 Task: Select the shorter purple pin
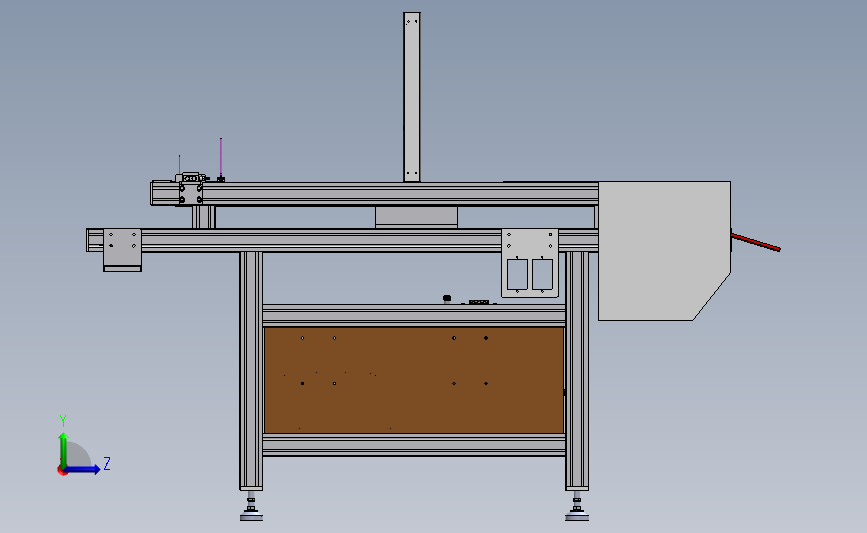[x=179, y=165]
